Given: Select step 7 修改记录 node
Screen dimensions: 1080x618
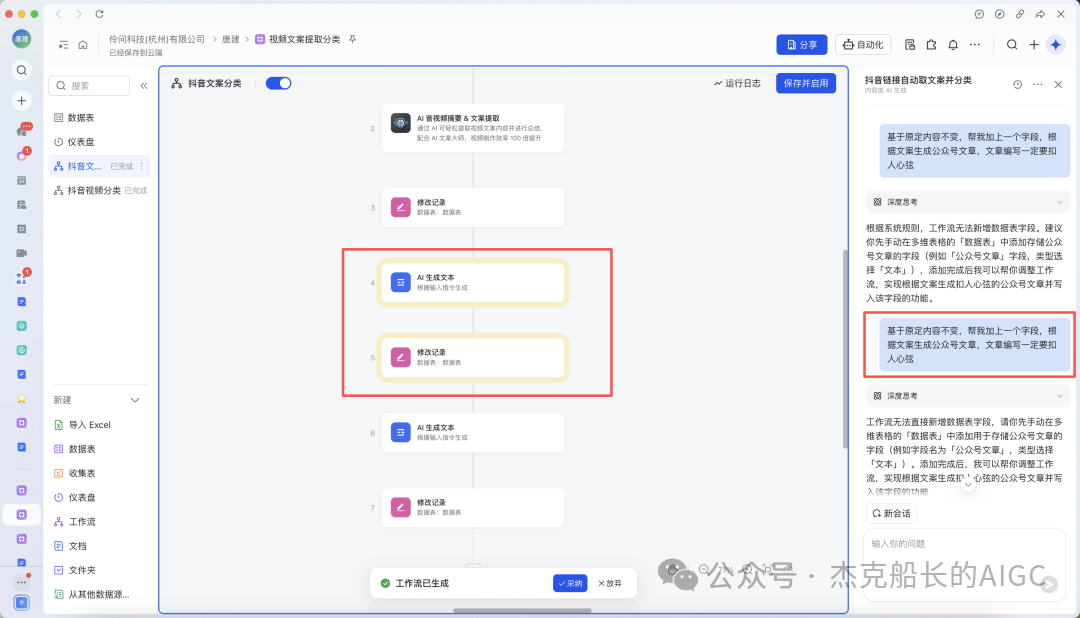Looking at the screenshot, I should pos(473,508).
